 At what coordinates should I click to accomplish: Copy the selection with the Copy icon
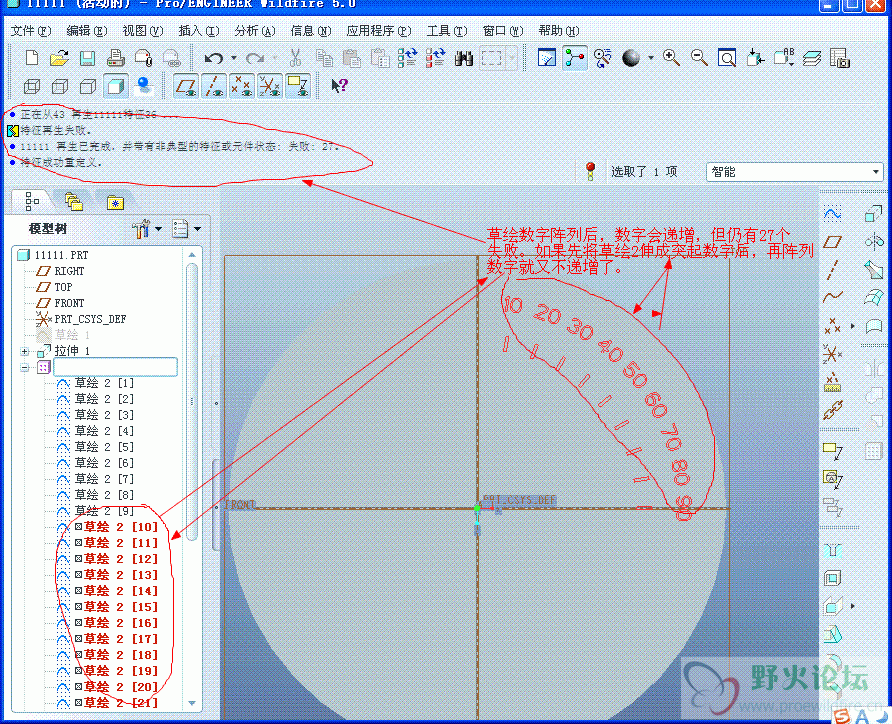pos(324,57)
